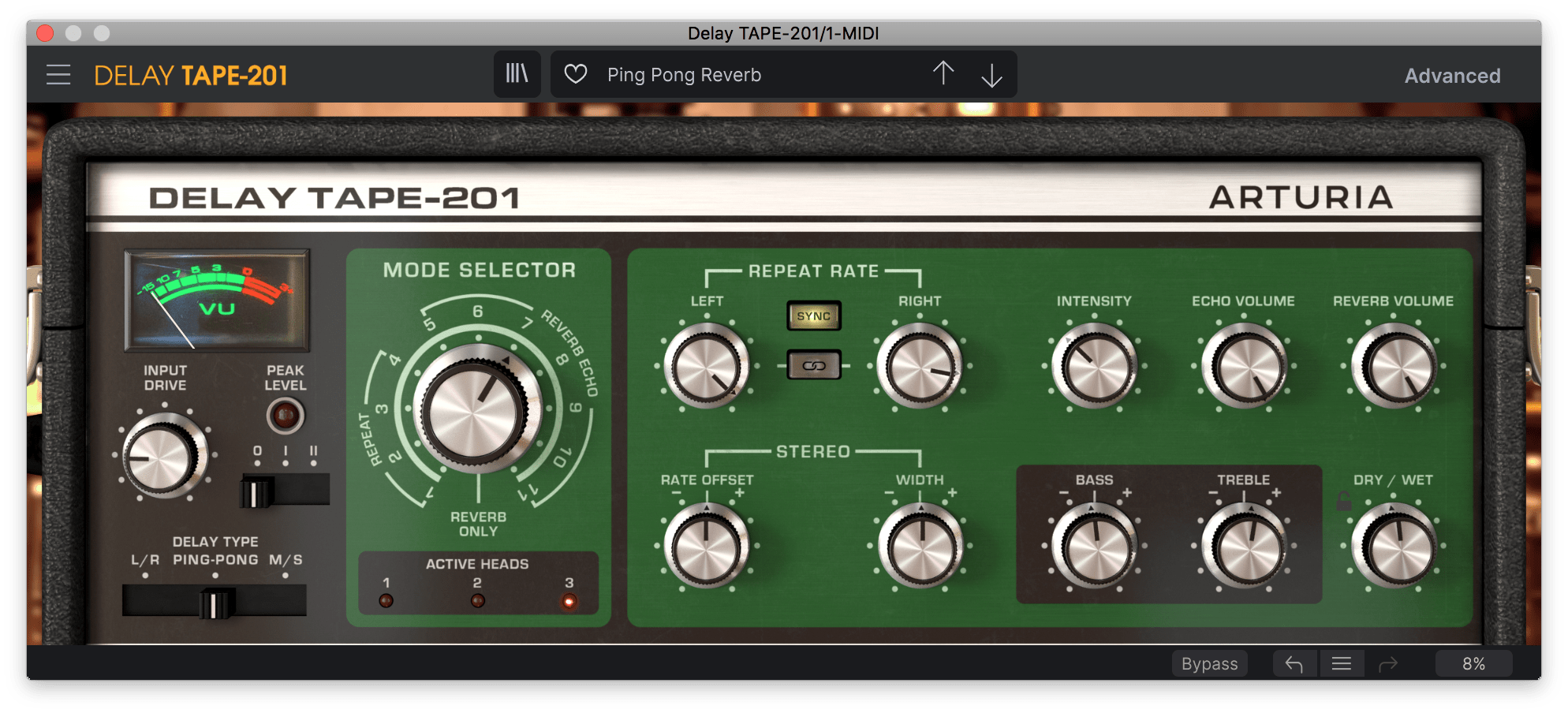Toggle Active Head 1 on
The height and width of the screenshot is (713, 1568).
pos(386,600)
